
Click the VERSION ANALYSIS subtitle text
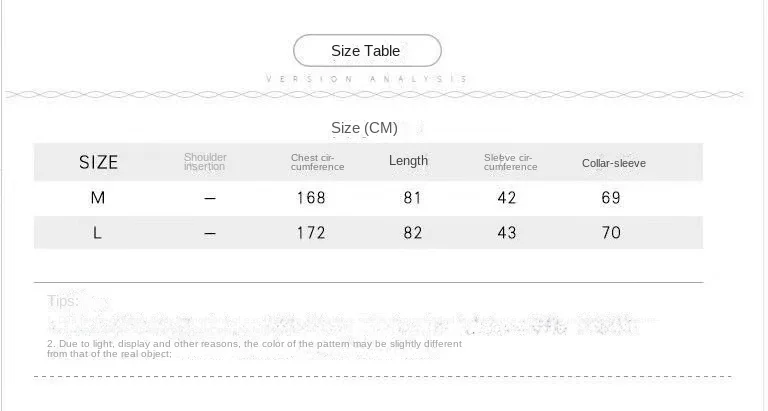tap(367, 79)
